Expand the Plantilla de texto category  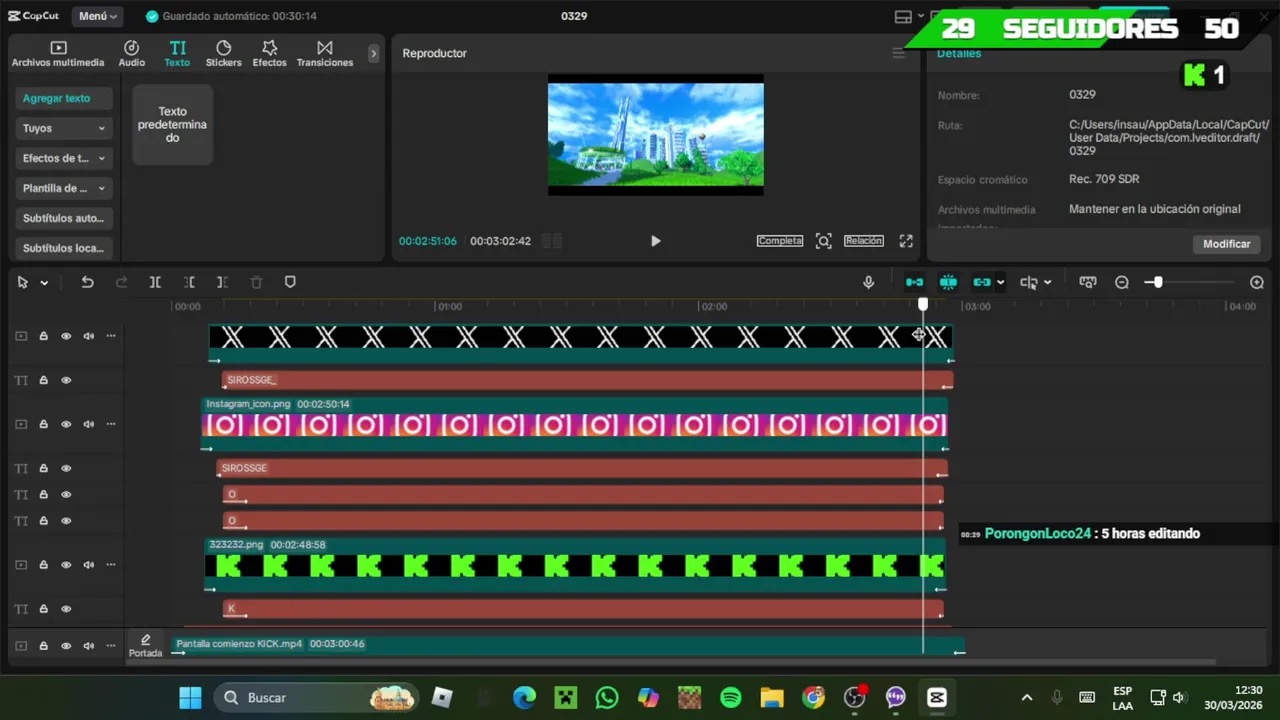(64, 188)
